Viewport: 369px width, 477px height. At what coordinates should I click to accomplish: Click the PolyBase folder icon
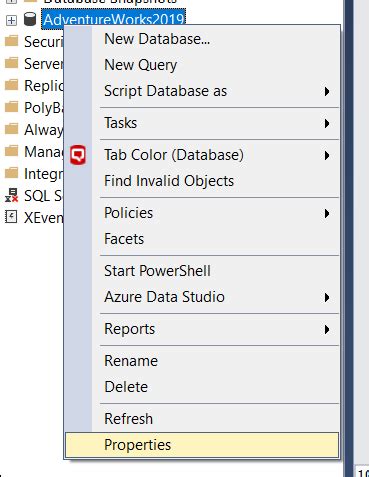[11, 107]
